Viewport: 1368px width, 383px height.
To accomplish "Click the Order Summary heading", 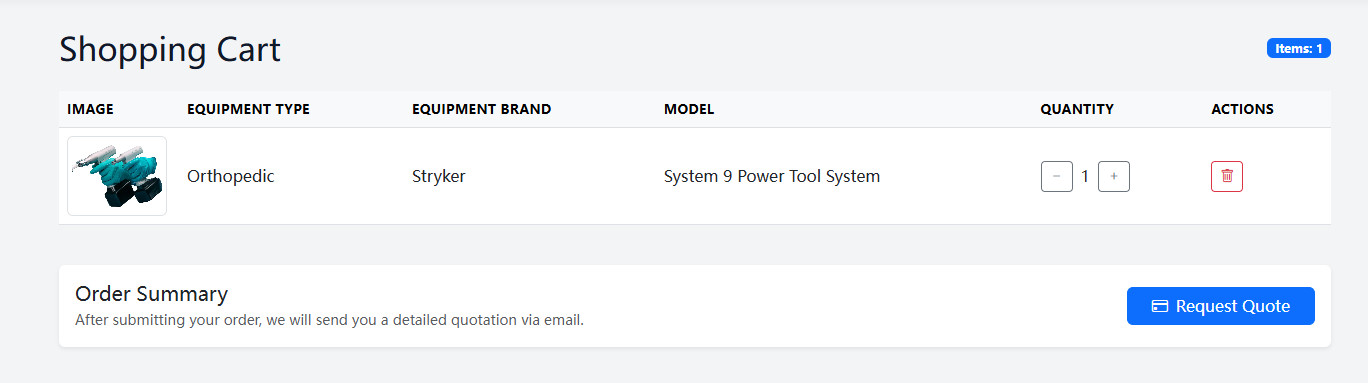I will point(152,294).
